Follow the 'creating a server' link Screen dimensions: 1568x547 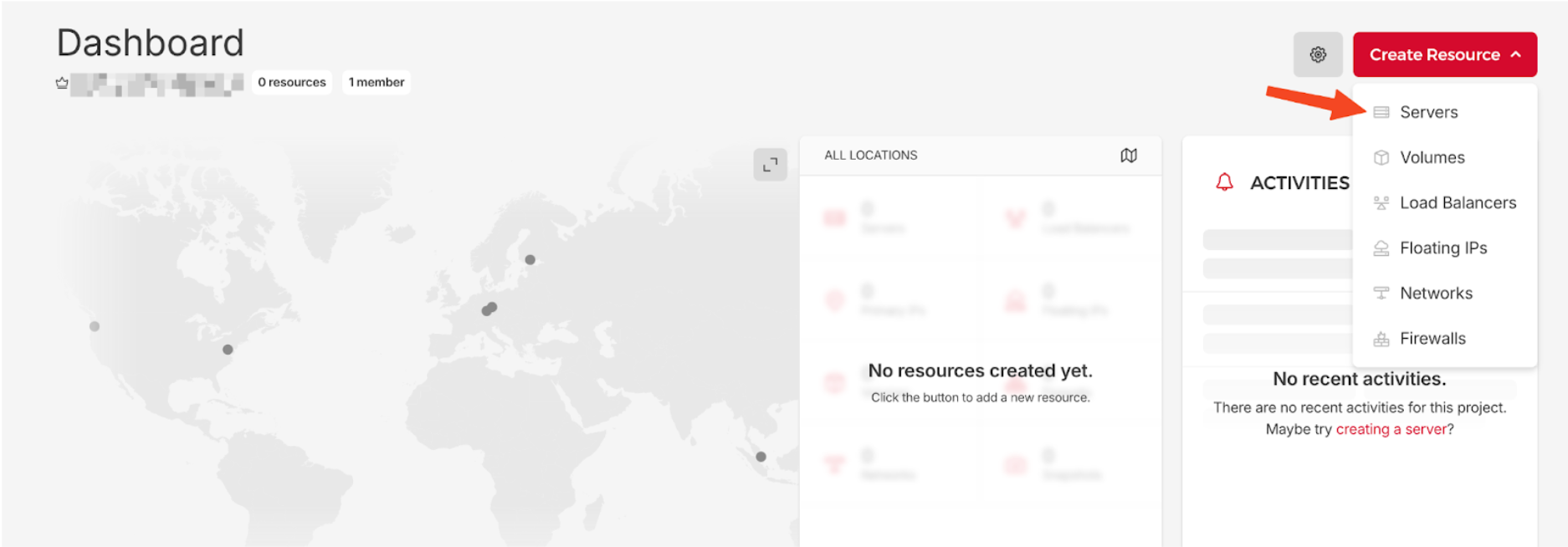point(1391,429)
